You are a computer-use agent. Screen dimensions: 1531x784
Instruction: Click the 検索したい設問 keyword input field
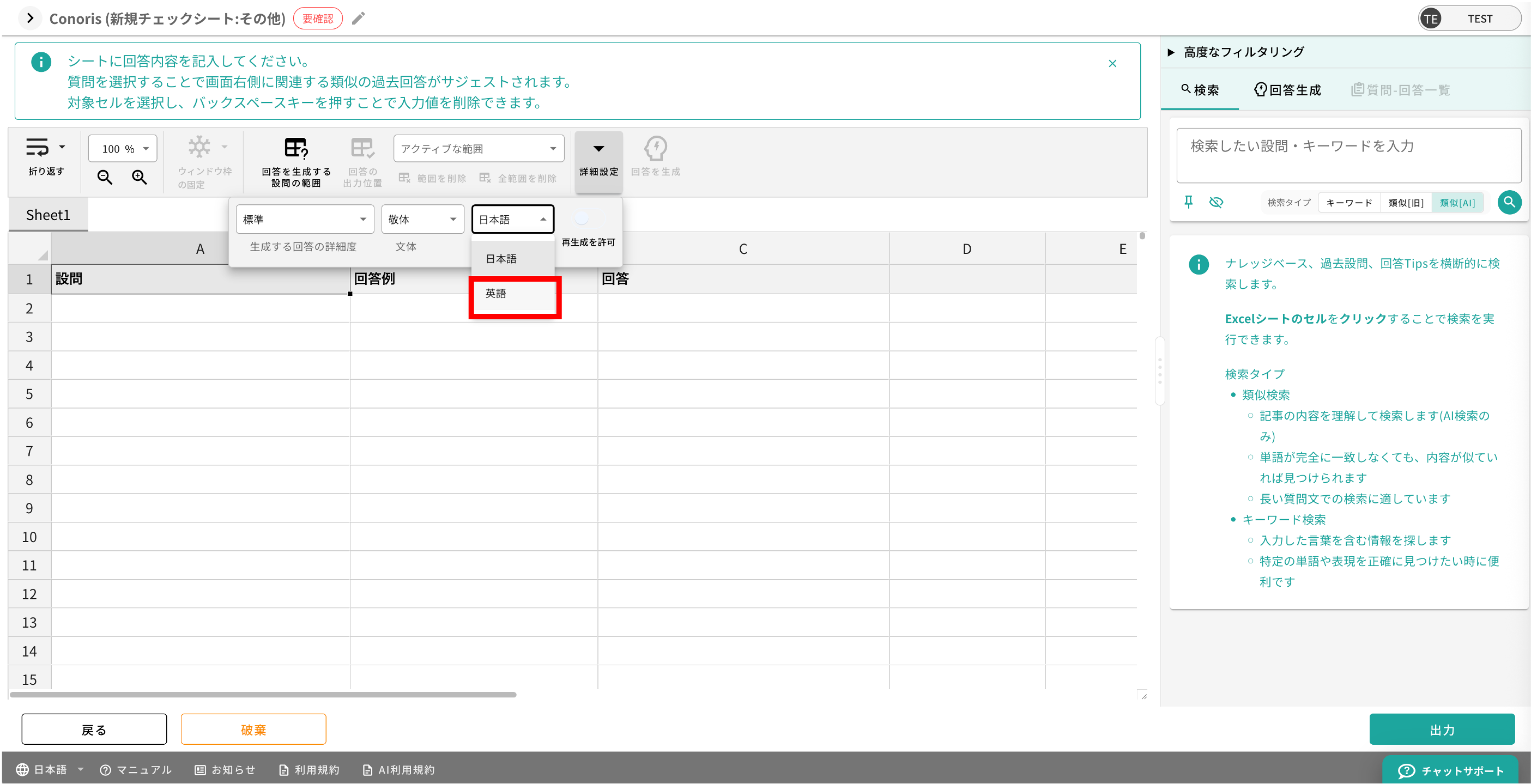coord(1348,156)
